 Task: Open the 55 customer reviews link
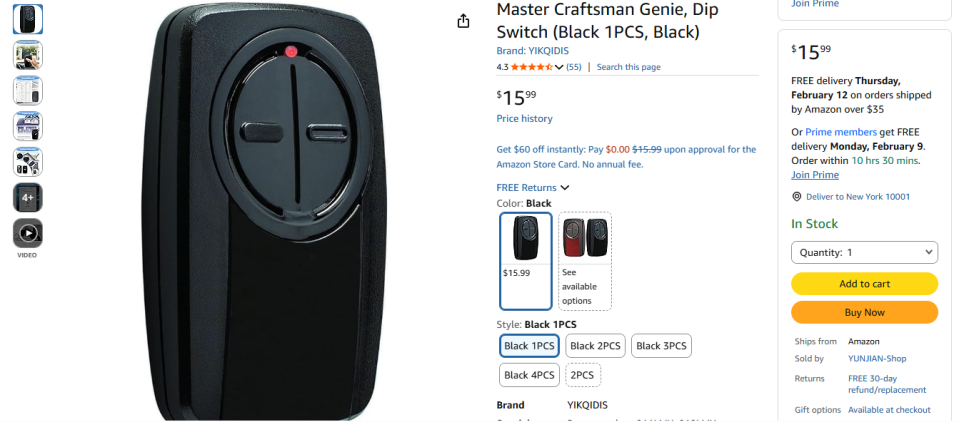click(574, 67)
